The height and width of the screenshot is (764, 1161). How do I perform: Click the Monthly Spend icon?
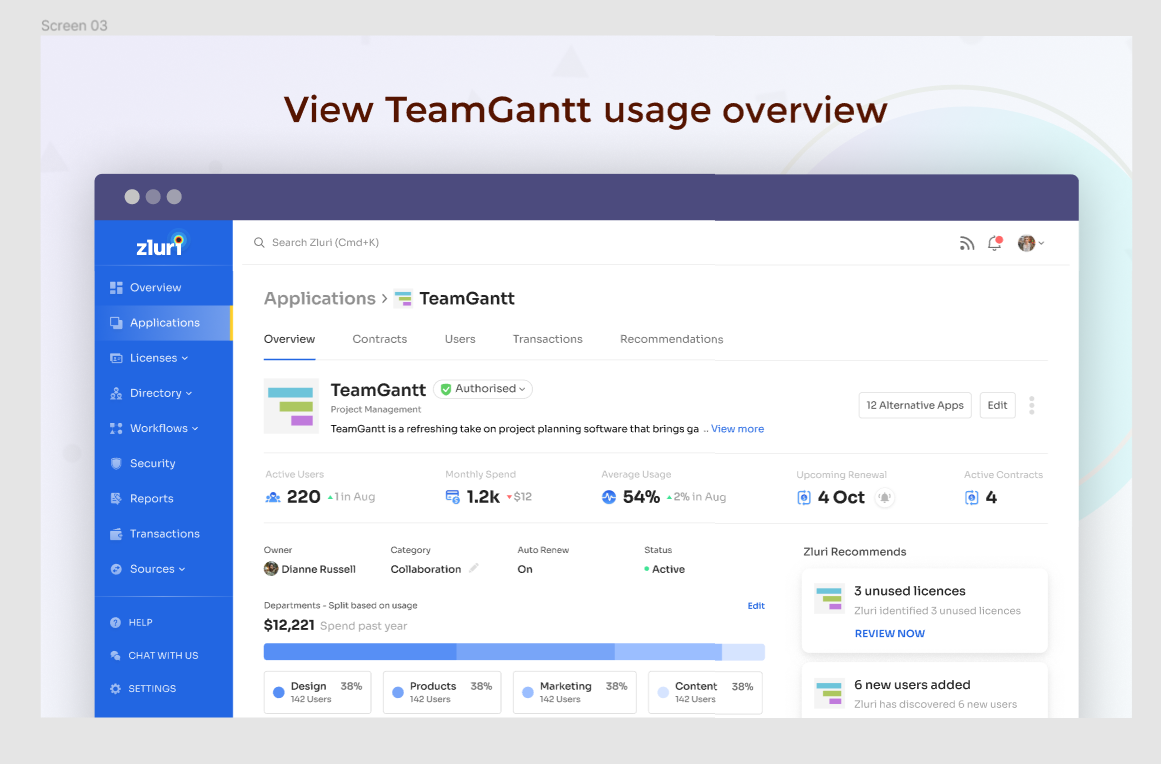pos(452,497)
